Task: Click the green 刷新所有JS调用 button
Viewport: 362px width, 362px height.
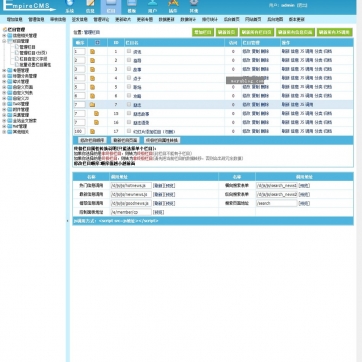Action: pos(334,32)
